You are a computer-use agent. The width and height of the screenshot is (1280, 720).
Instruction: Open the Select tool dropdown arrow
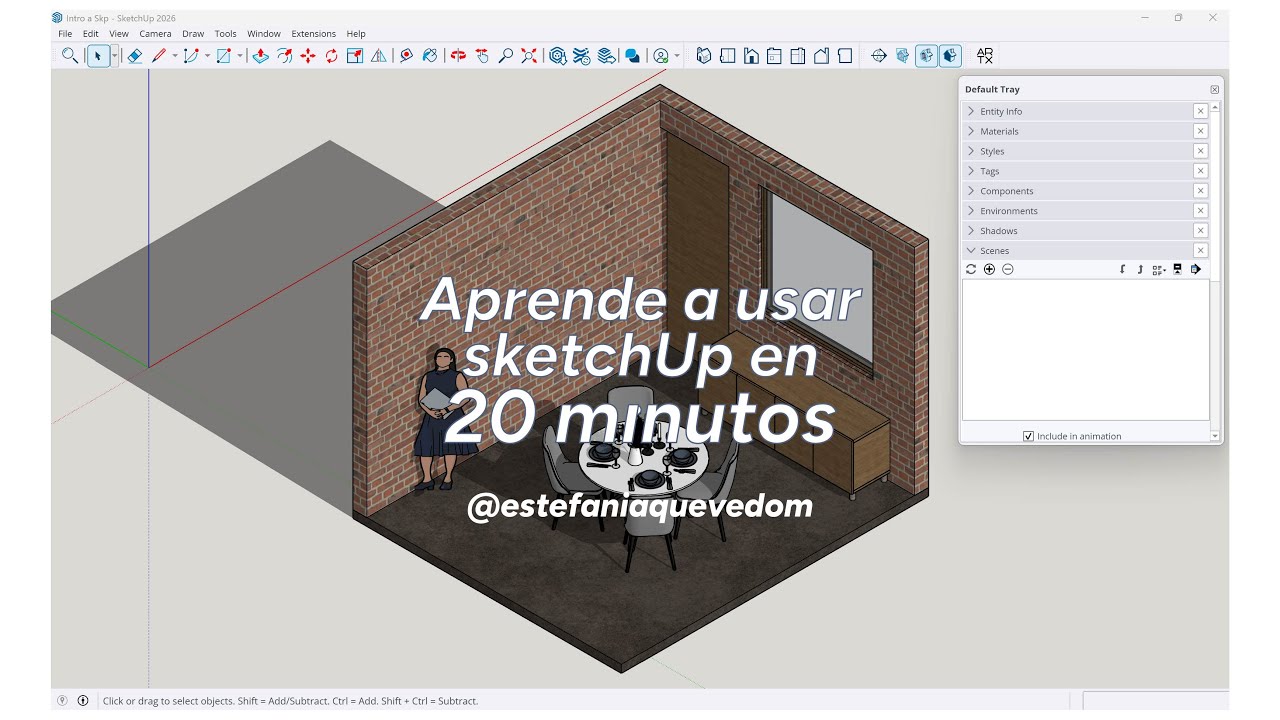114,56
